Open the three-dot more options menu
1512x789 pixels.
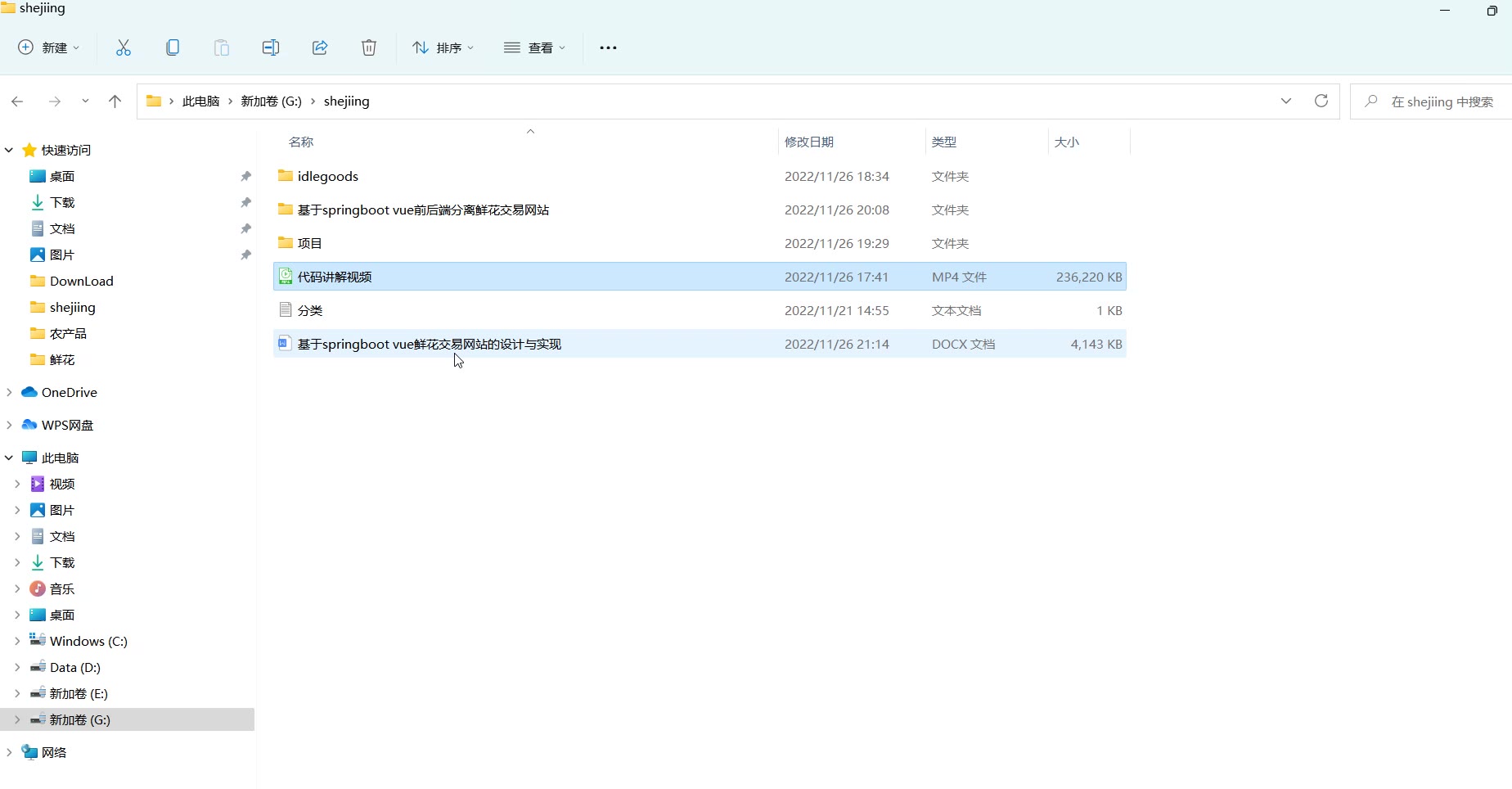(x=608, y=47)
